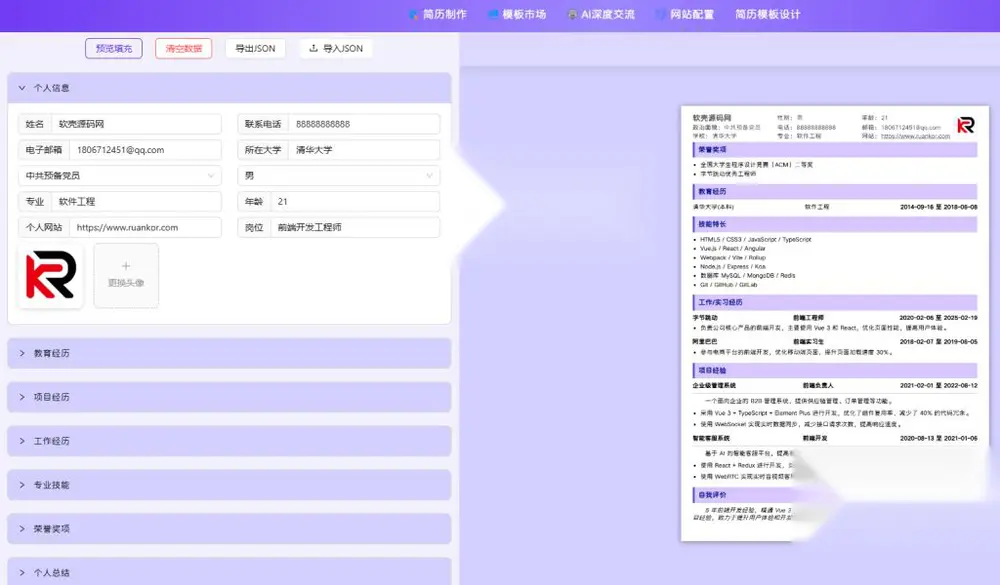Click the 网站配置 tab icon
This screenshot has height=585, width=1000.
tap(661, 14)
